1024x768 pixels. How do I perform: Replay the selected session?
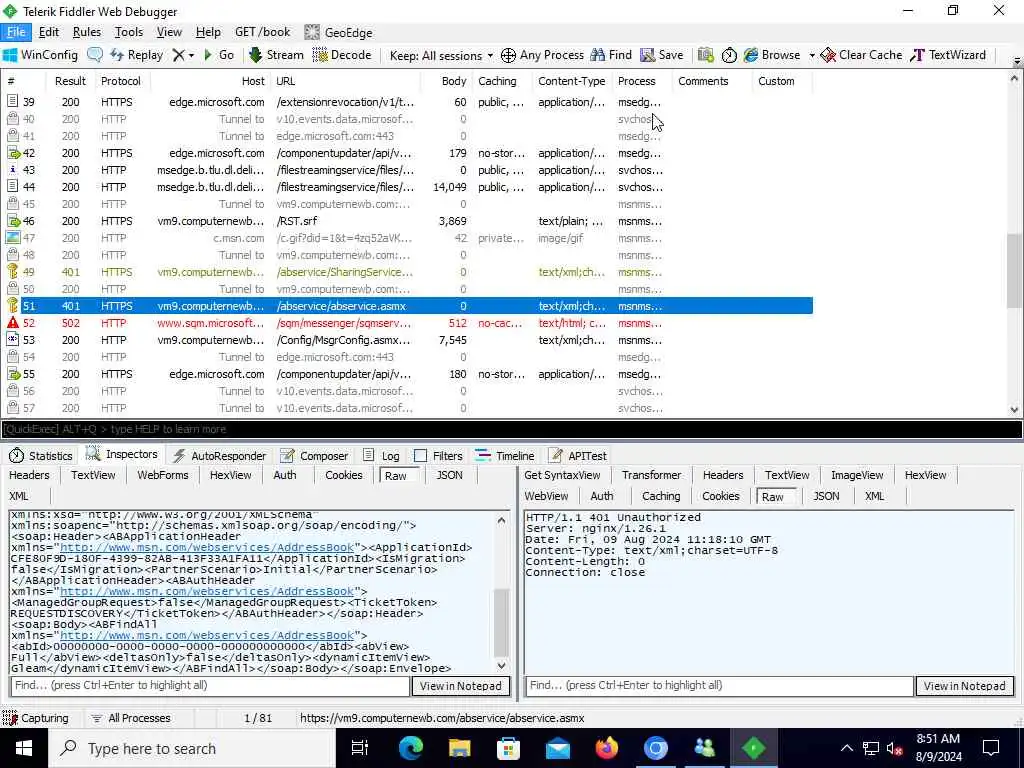click(x=136, y=55)
